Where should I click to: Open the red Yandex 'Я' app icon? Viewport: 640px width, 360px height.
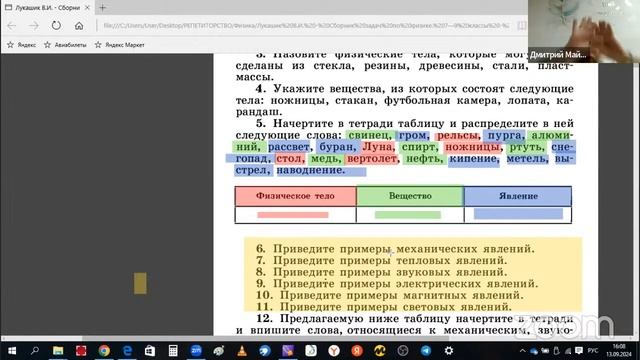(357, 351)
